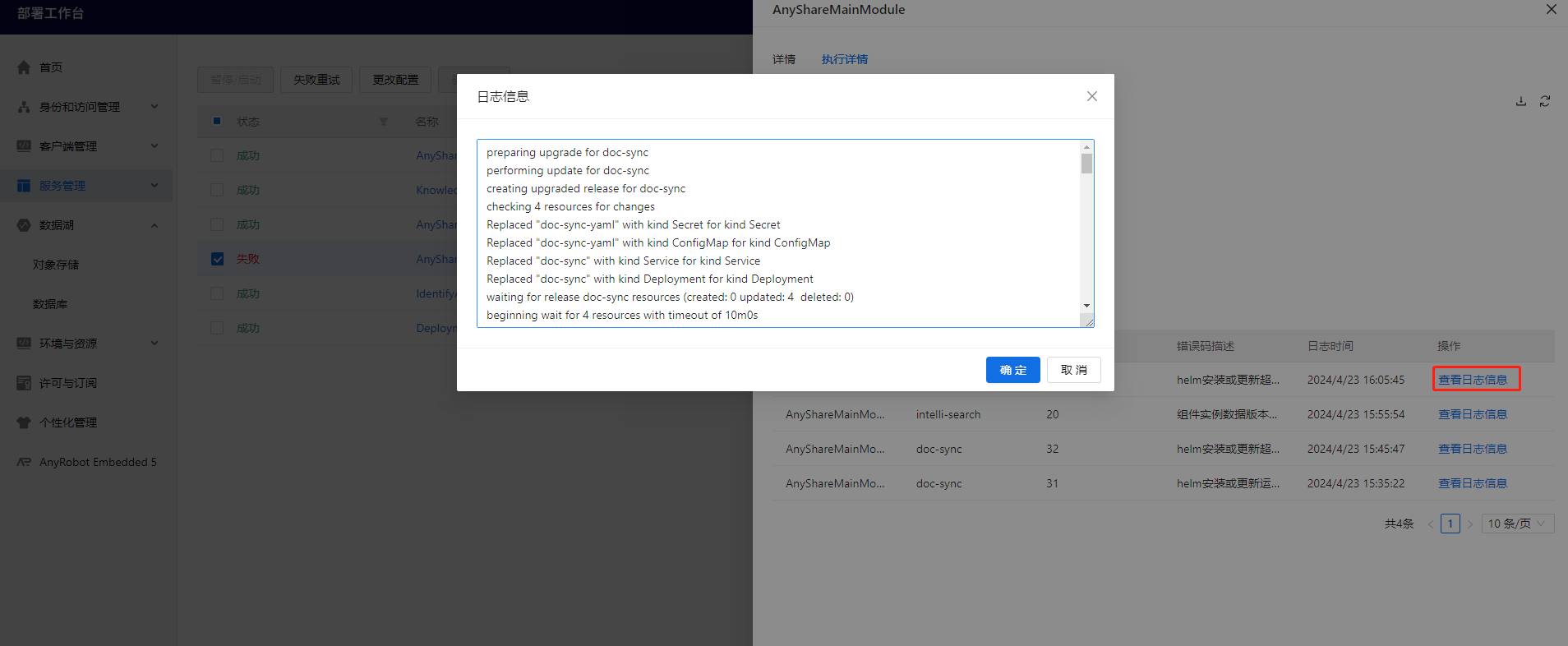Click the 失败重试 button
Image resolution: width=1568 pixels, height=646 pixels.
pyautogui.click(x=316, y=80)
